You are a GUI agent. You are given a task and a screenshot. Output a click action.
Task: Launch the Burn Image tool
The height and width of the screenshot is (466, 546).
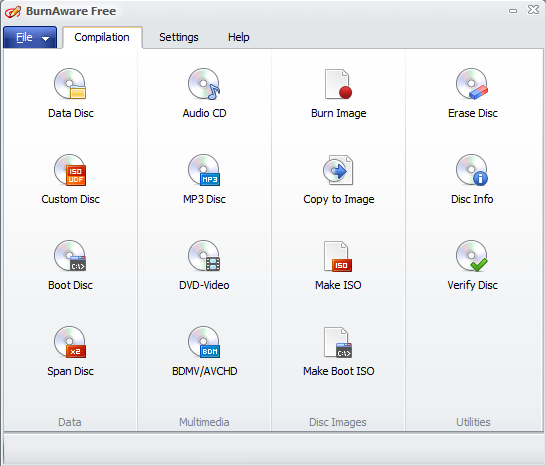click(338, 93)
